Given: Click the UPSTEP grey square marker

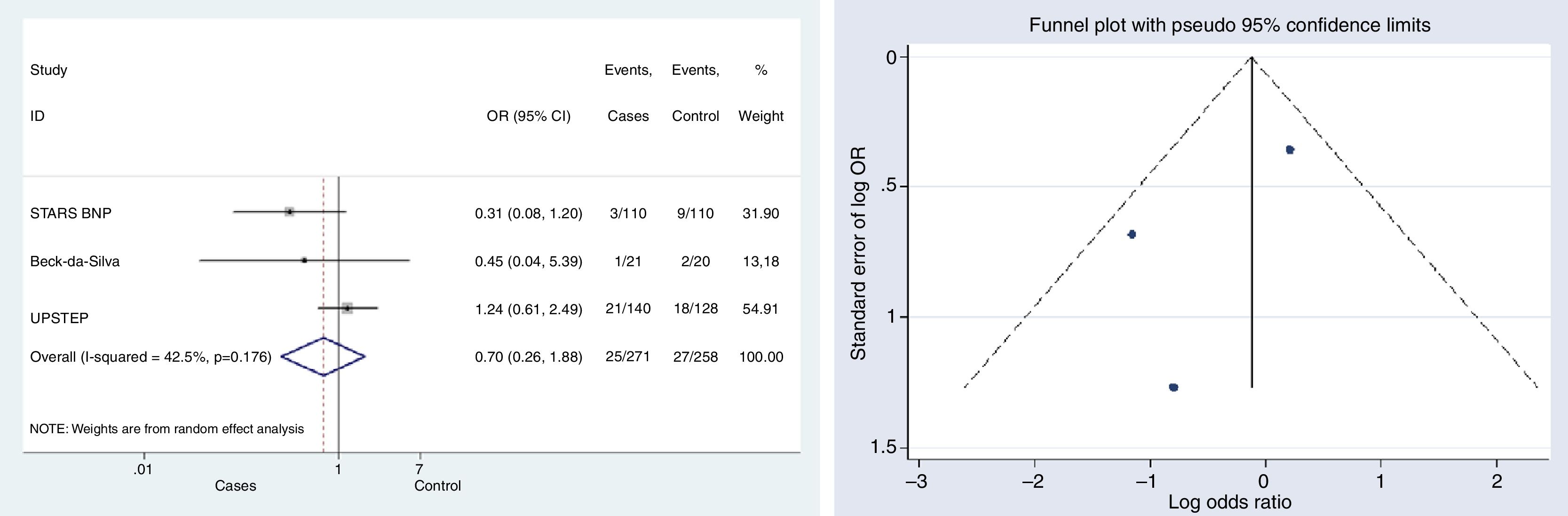Looking at the screenshot, I should click(347, 309).
